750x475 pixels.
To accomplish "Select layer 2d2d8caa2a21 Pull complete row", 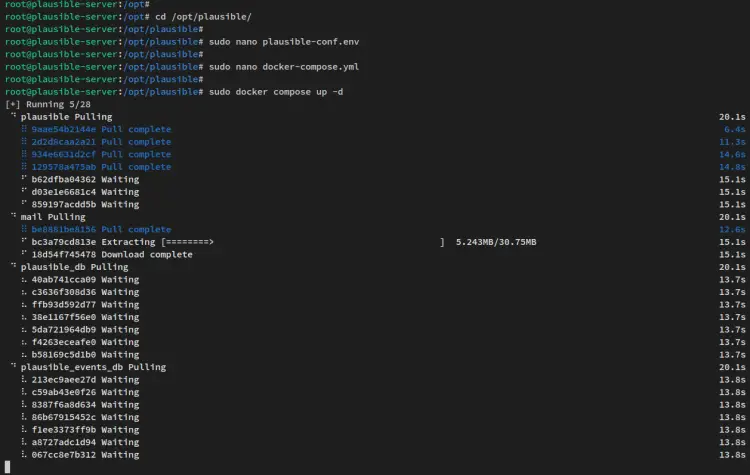I will (x=101, y=142).
